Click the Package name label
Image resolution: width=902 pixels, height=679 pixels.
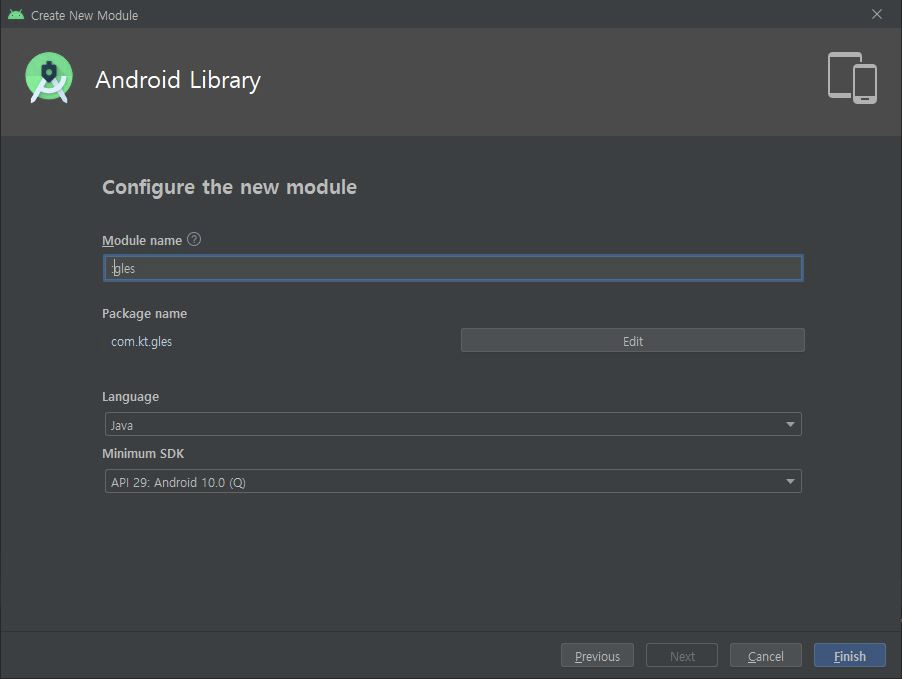(144, 314)
